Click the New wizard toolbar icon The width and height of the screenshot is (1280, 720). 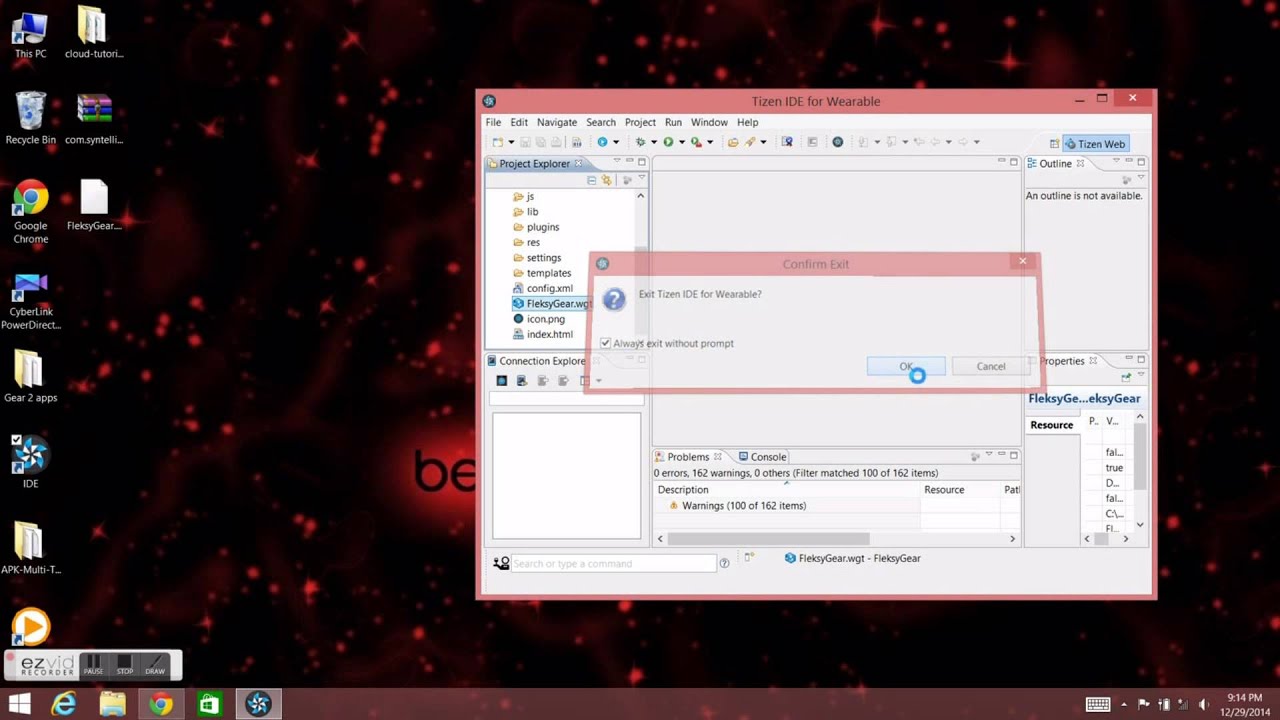pyautogui.click(x=498, y=142)
